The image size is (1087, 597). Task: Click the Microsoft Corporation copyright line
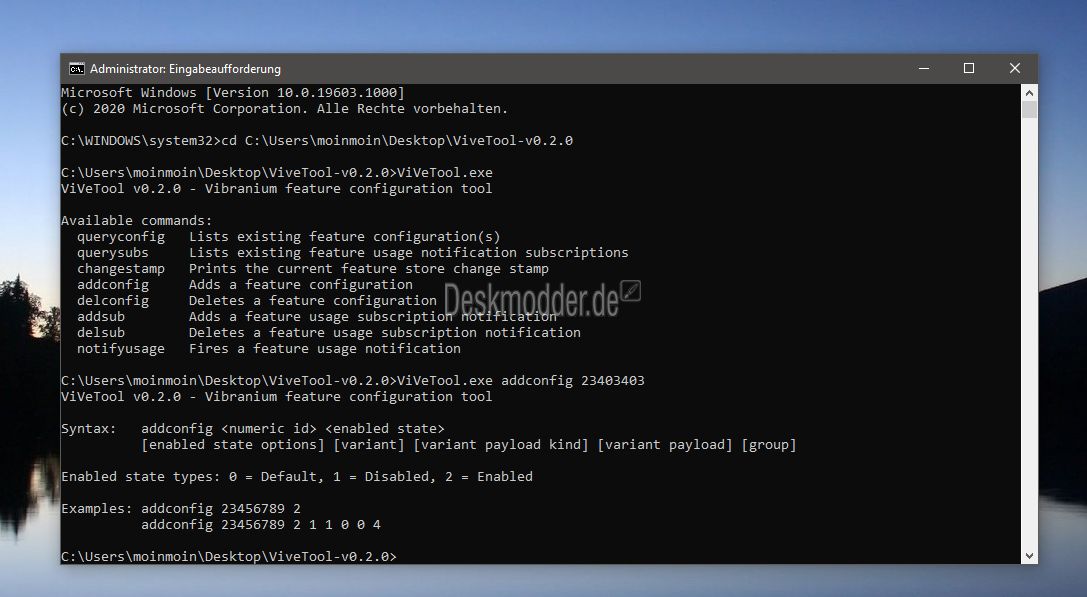click(x=284, y=109)
